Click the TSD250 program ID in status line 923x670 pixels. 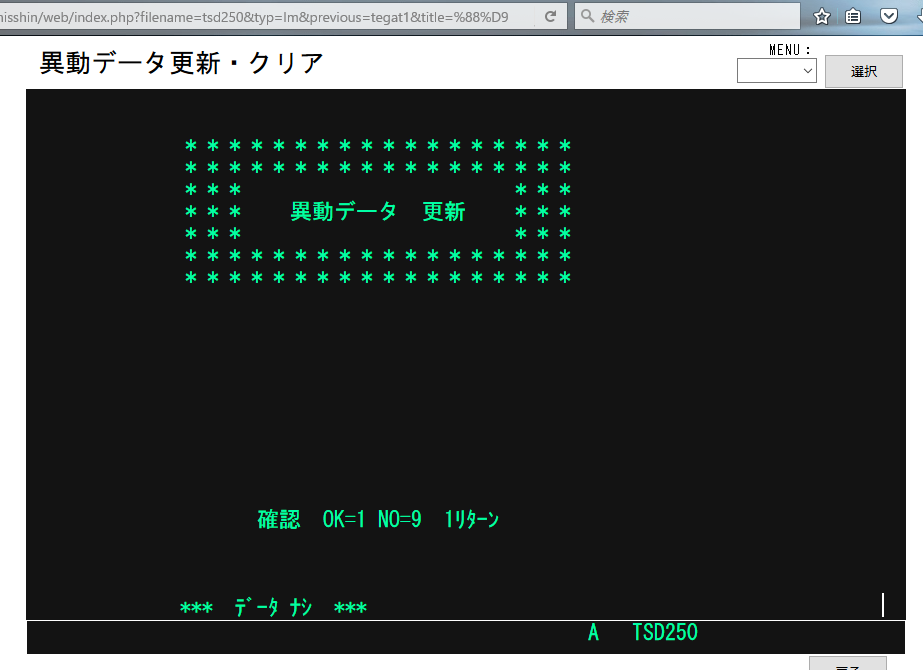click(x=665, y=633)
